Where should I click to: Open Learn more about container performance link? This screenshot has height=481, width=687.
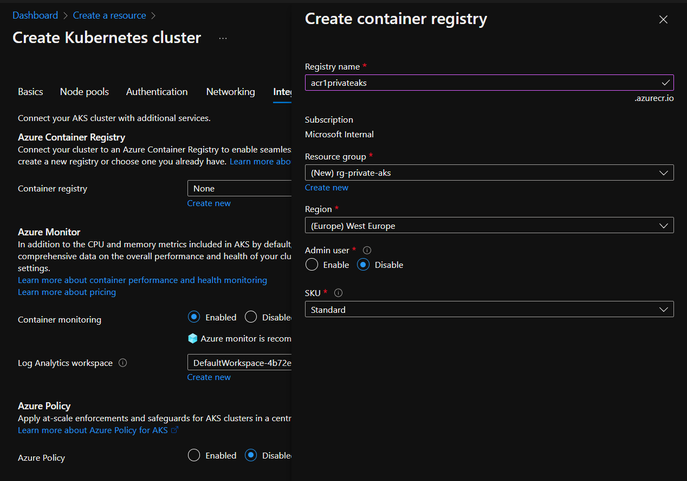[142, 280]
